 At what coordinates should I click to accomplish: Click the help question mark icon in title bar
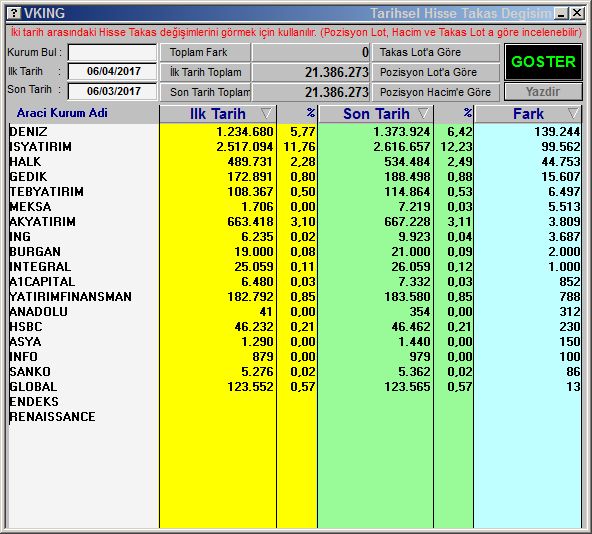[14, 14]
